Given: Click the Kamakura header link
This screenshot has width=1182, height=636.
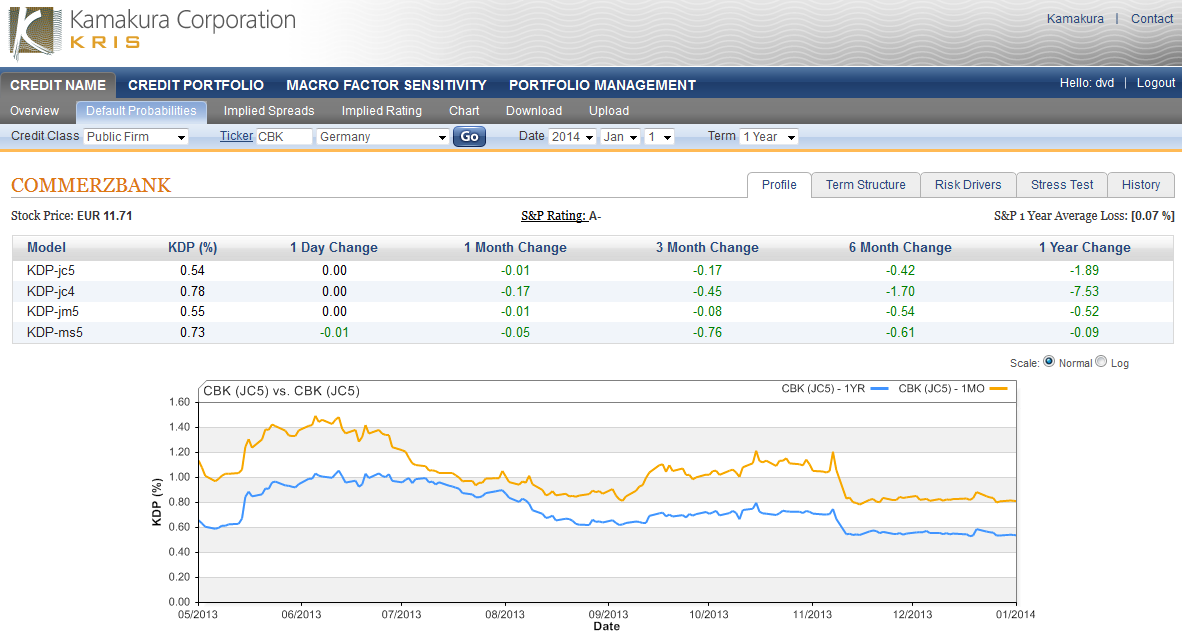Looking at the screenshot, I should (1075, 19).
